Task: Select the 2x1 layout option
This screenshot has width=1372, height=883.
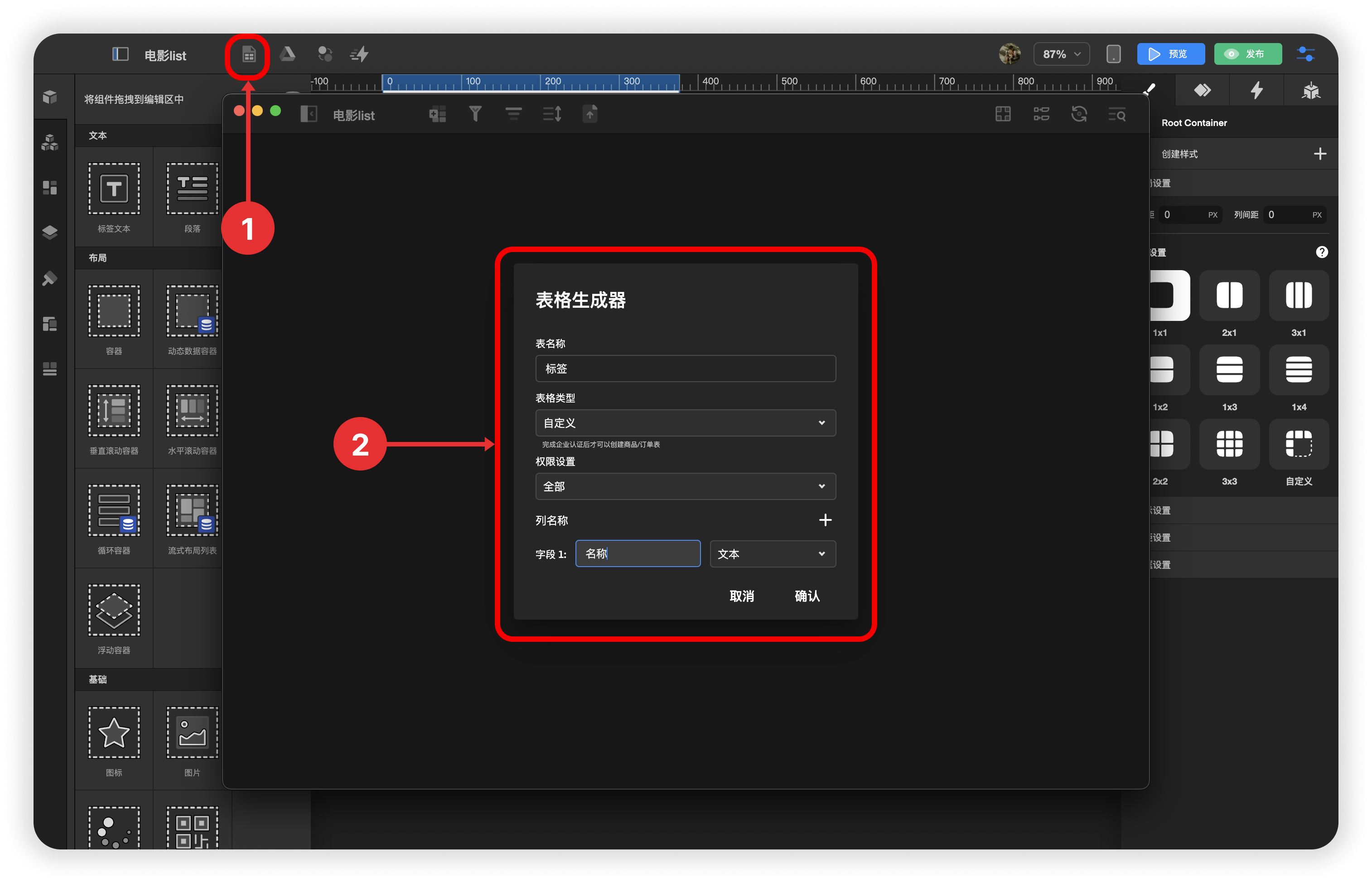Action: coord(1229,296)
